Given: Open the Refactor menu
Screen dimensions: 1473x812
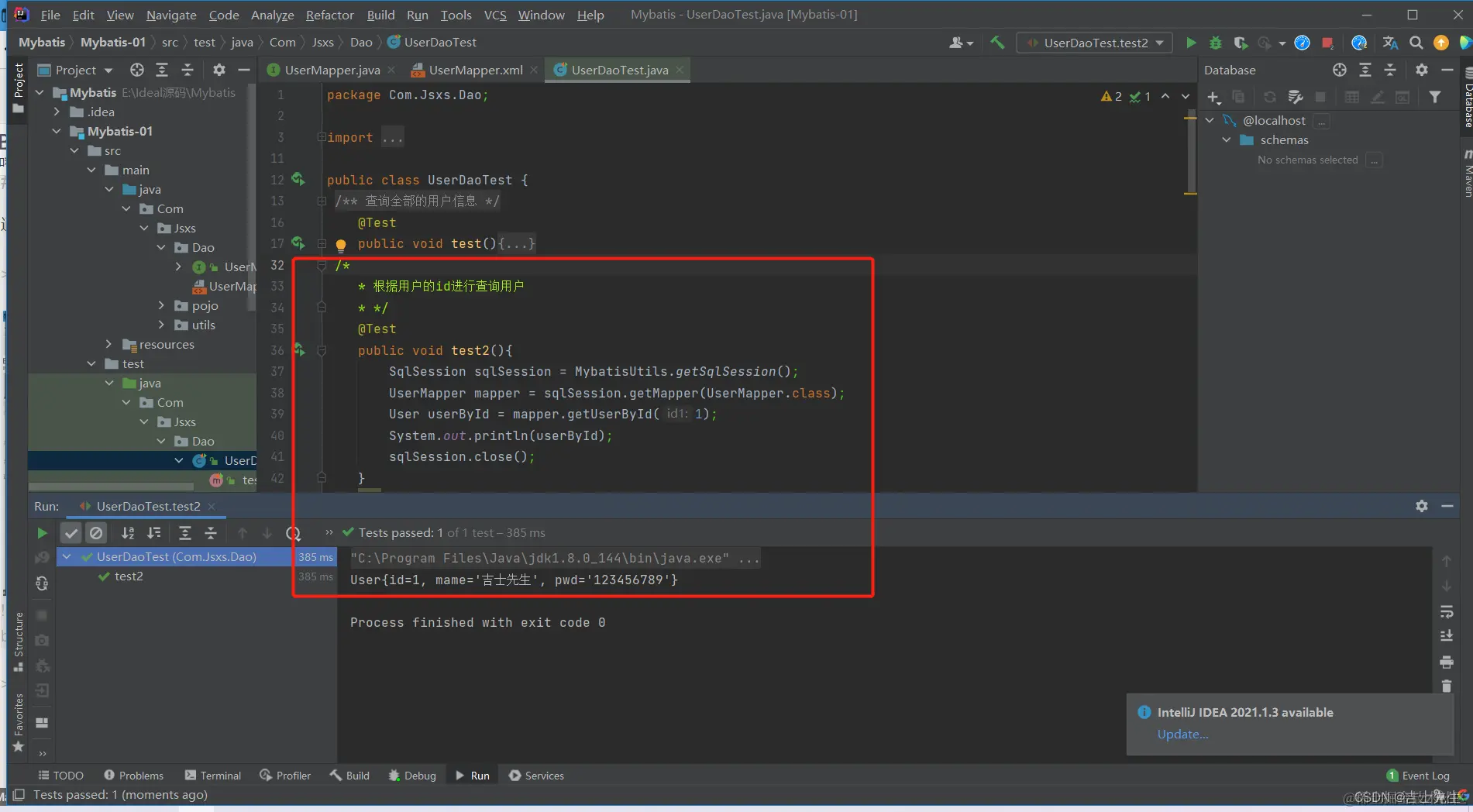Looking at the screenshot, I should point(329,15).
